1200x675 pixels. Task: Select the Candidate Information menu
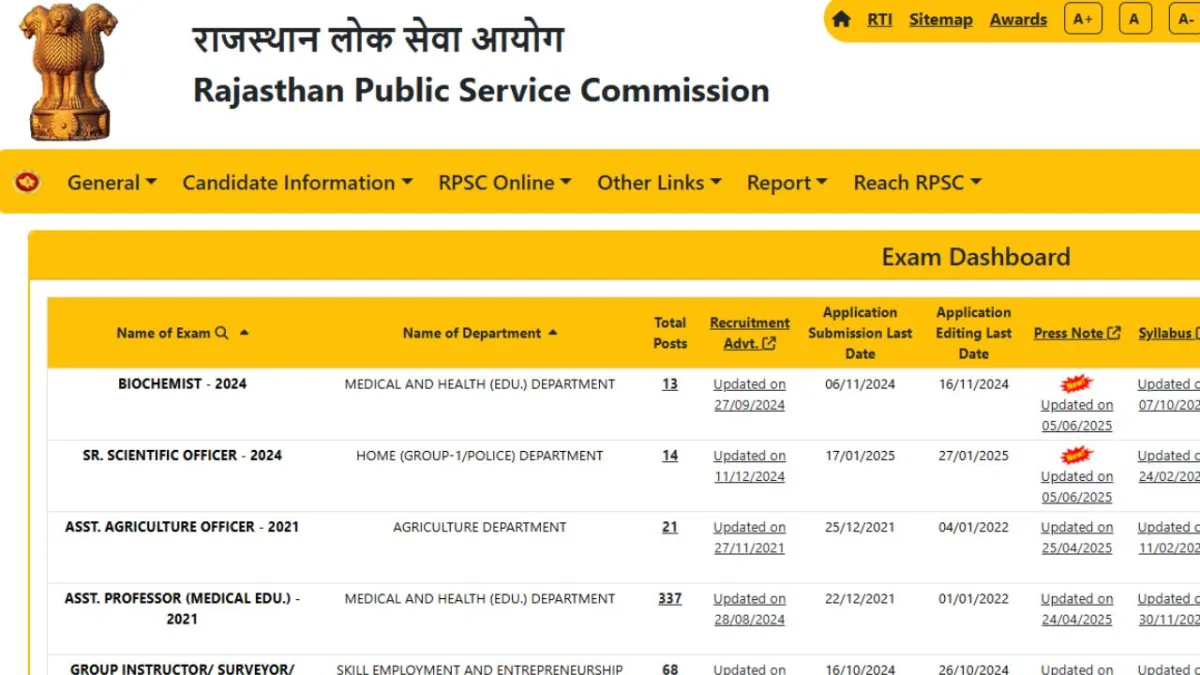297,182
